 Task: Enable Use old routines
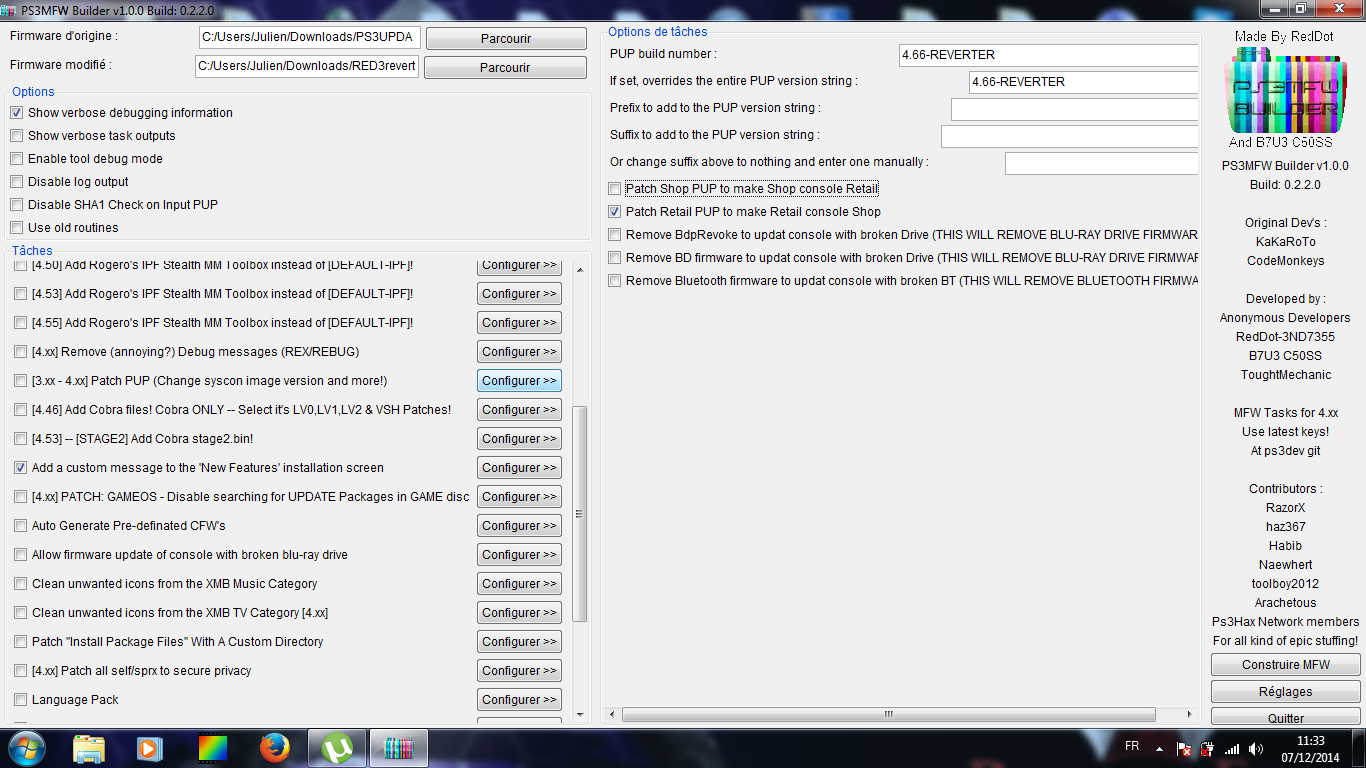tap(16, 228)
